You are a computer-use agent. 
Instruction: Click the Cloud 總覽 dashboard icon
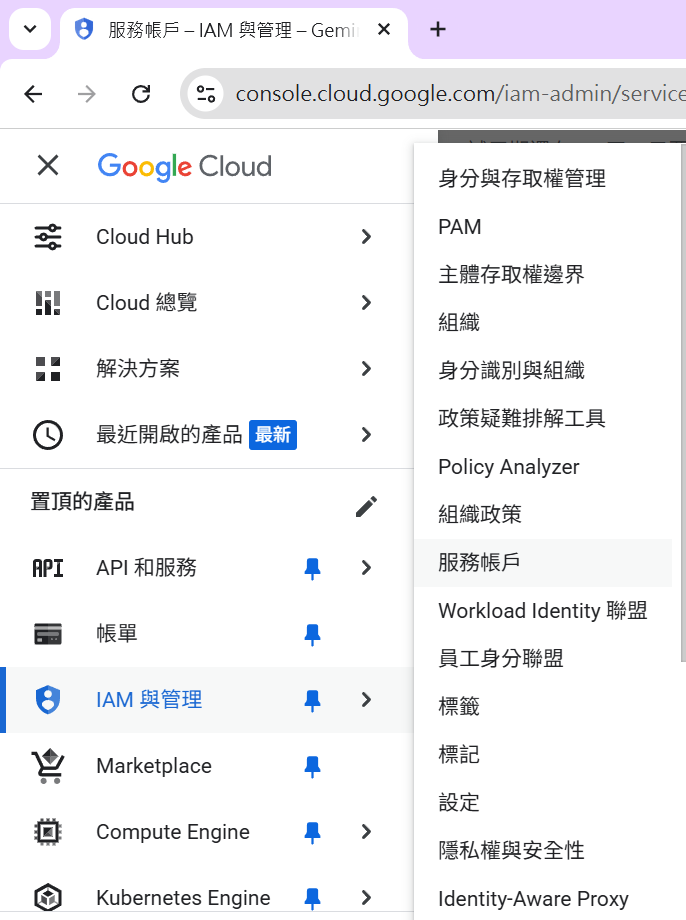[48, 303]
